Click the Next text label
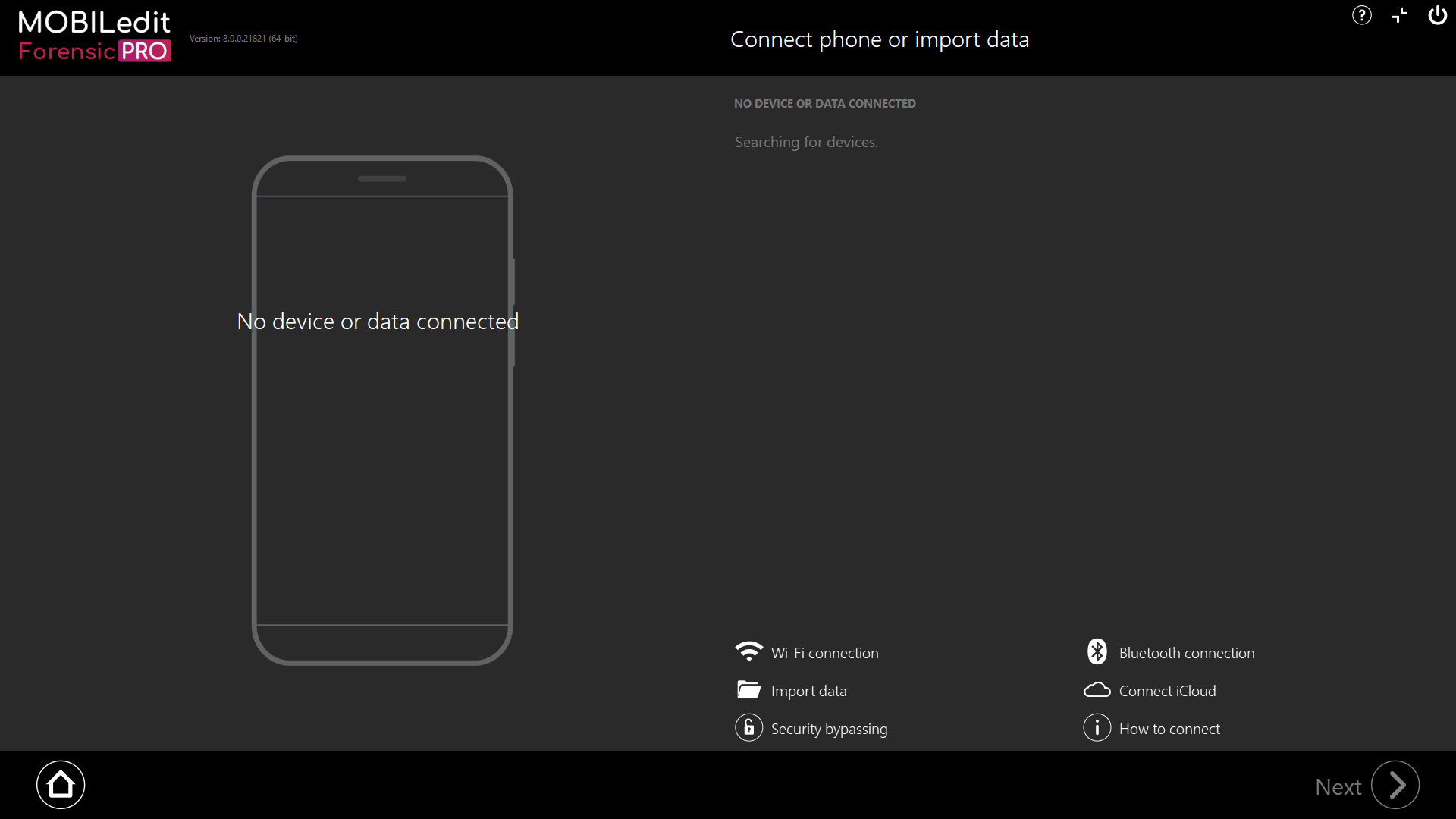This screenshot has width=1456, height=819. [x=1338, y=786]
